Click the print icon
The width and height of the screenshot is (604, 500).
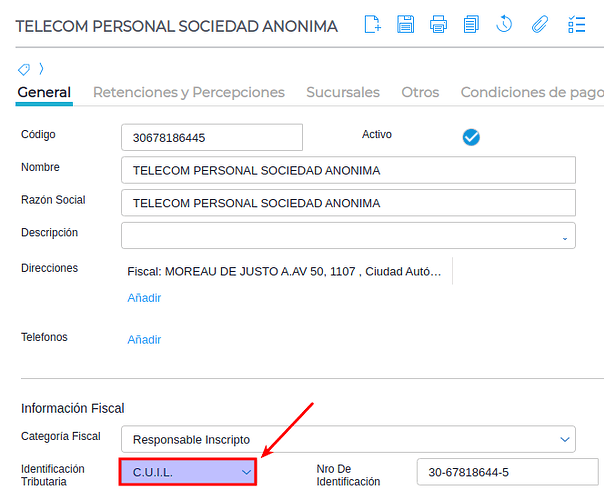point(438,25)
